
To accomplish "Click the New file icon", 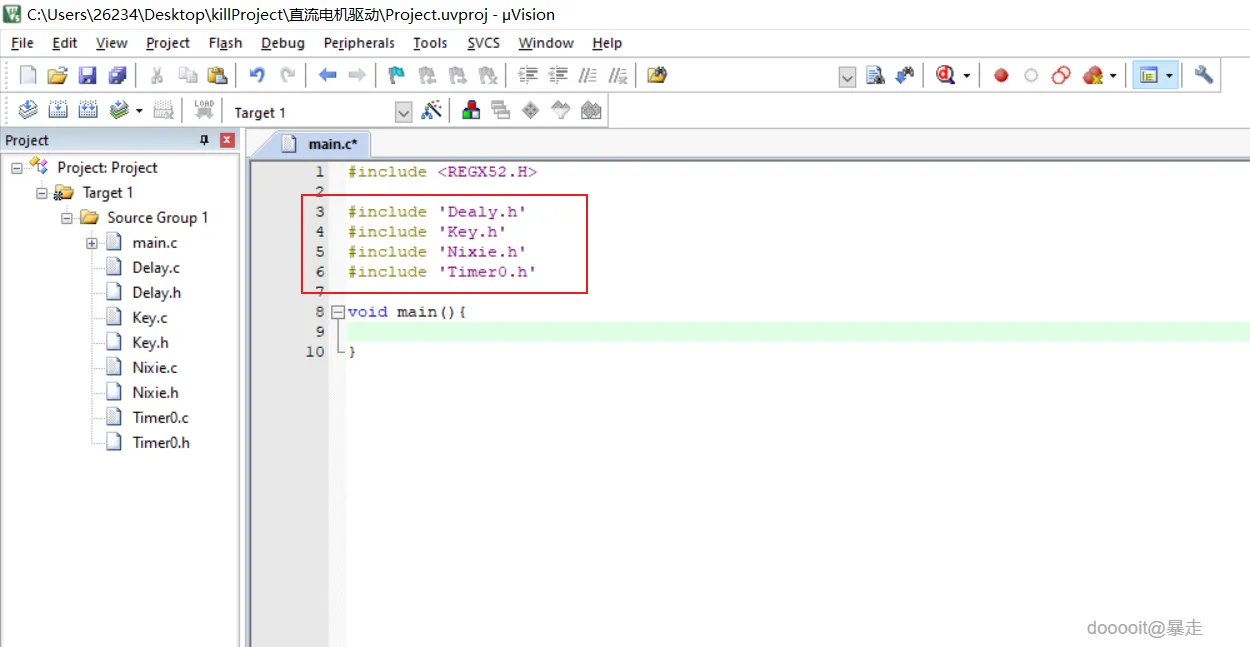I will pos(28,75).
